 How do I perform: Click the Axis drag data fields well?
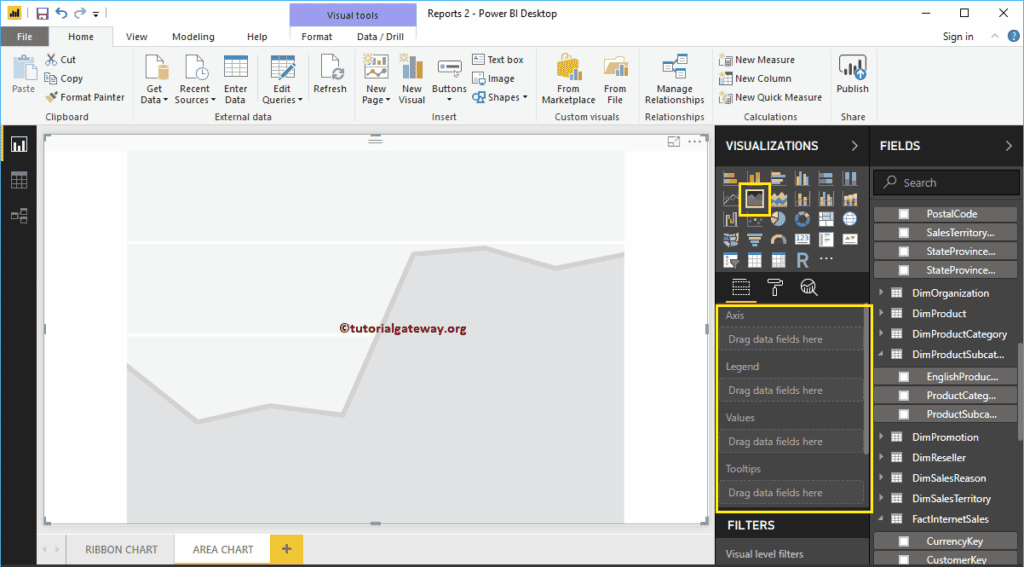tap(792, 339)
